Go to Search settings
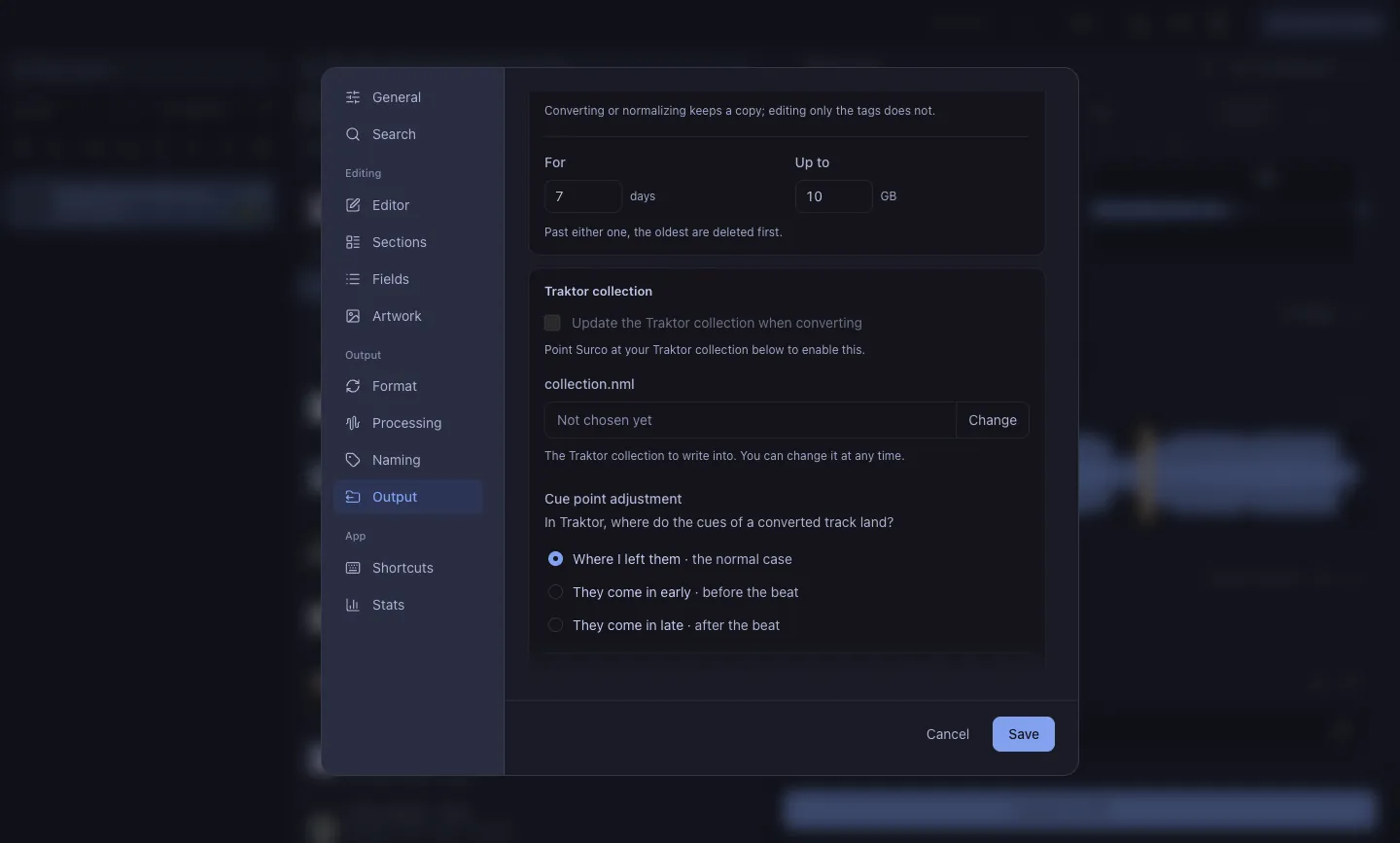 pyautogui.click(x=407, y=134)
